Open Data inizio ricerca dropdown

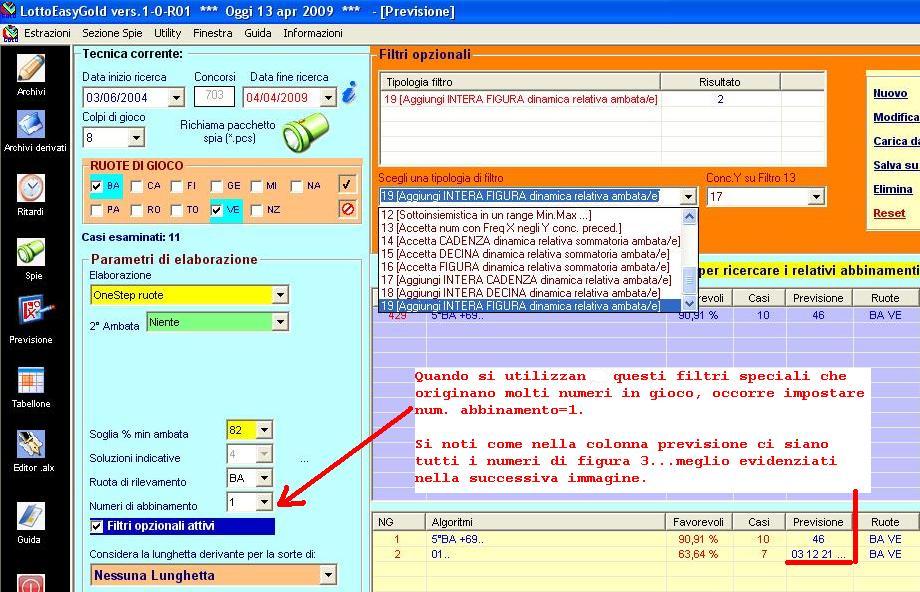175,97
